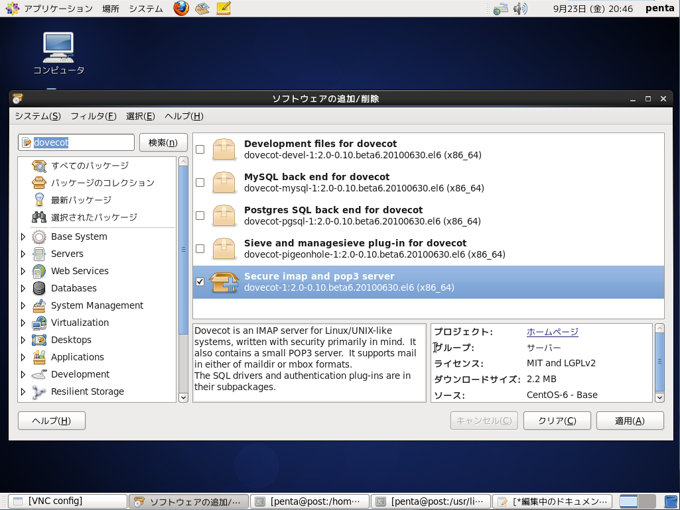The image size is (680, 510).
Task: Click the パッケージのコレクション icon
Action: point(39,183)
